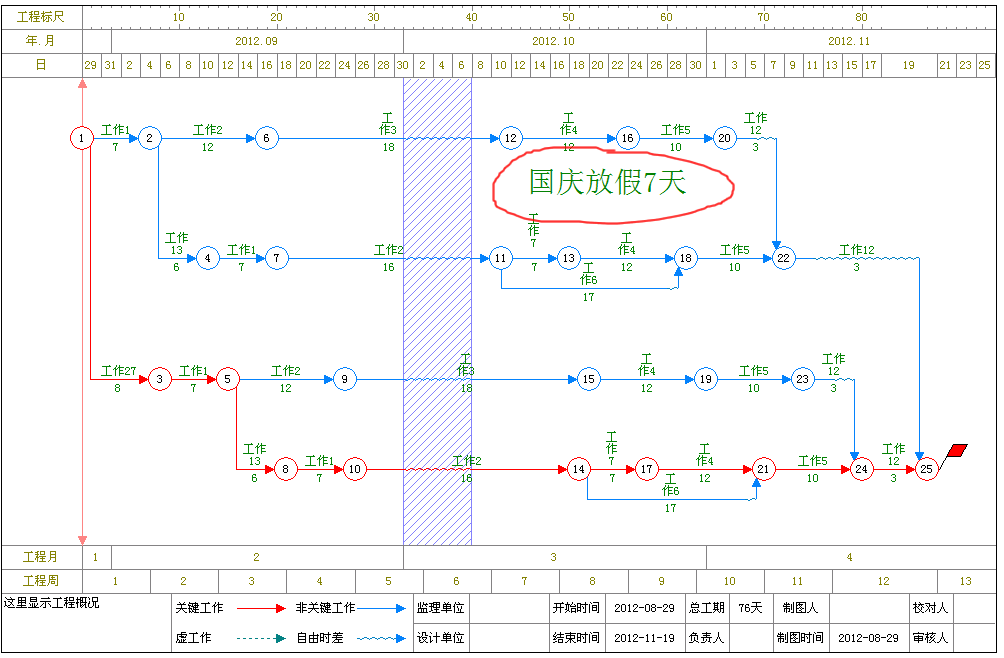1004x658 pixels.
Task: Select node 9 circle
Action: click(x=344, y=379)
